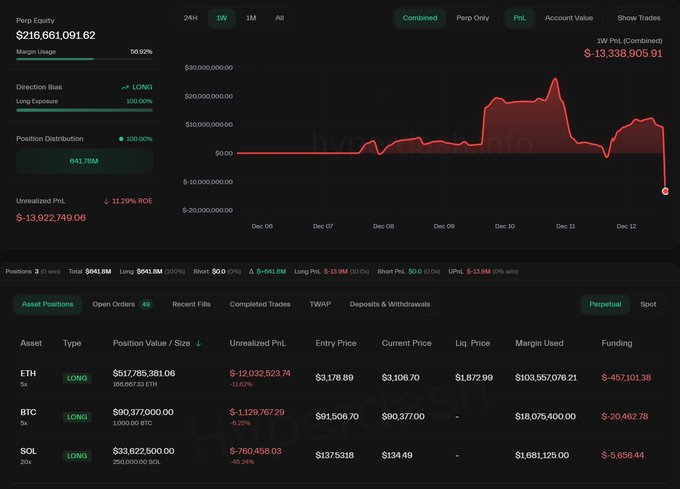Switch to Spot positions
This screenshot has height=489, width=680.
coord(648,304)
